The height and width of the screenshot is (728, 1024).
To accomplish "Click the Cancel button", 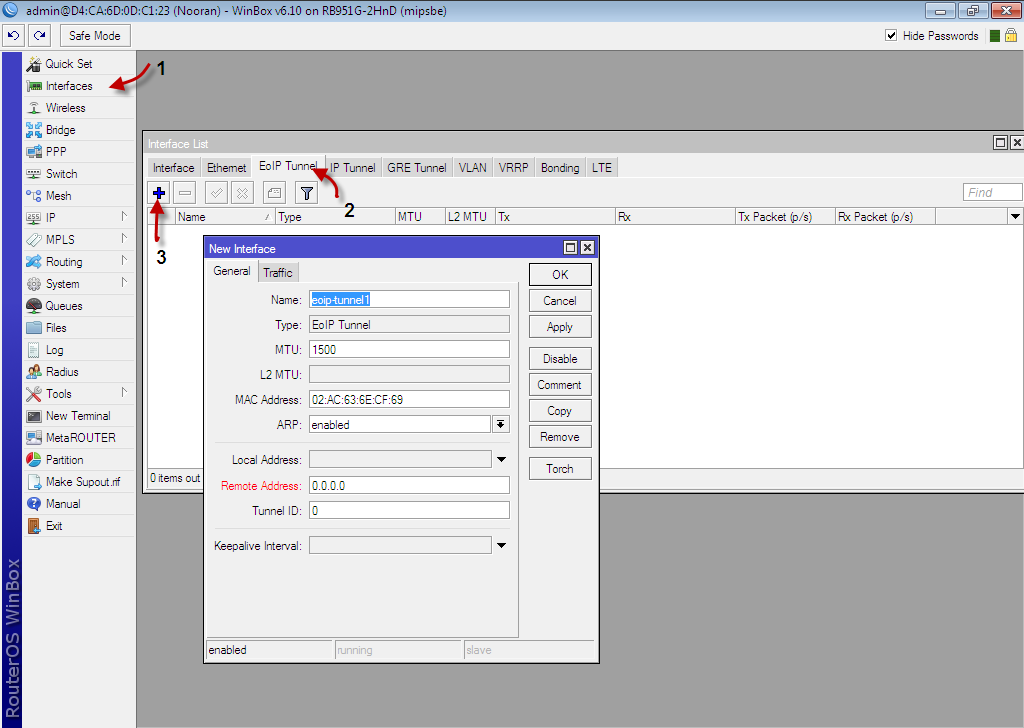I will [560, 301].
